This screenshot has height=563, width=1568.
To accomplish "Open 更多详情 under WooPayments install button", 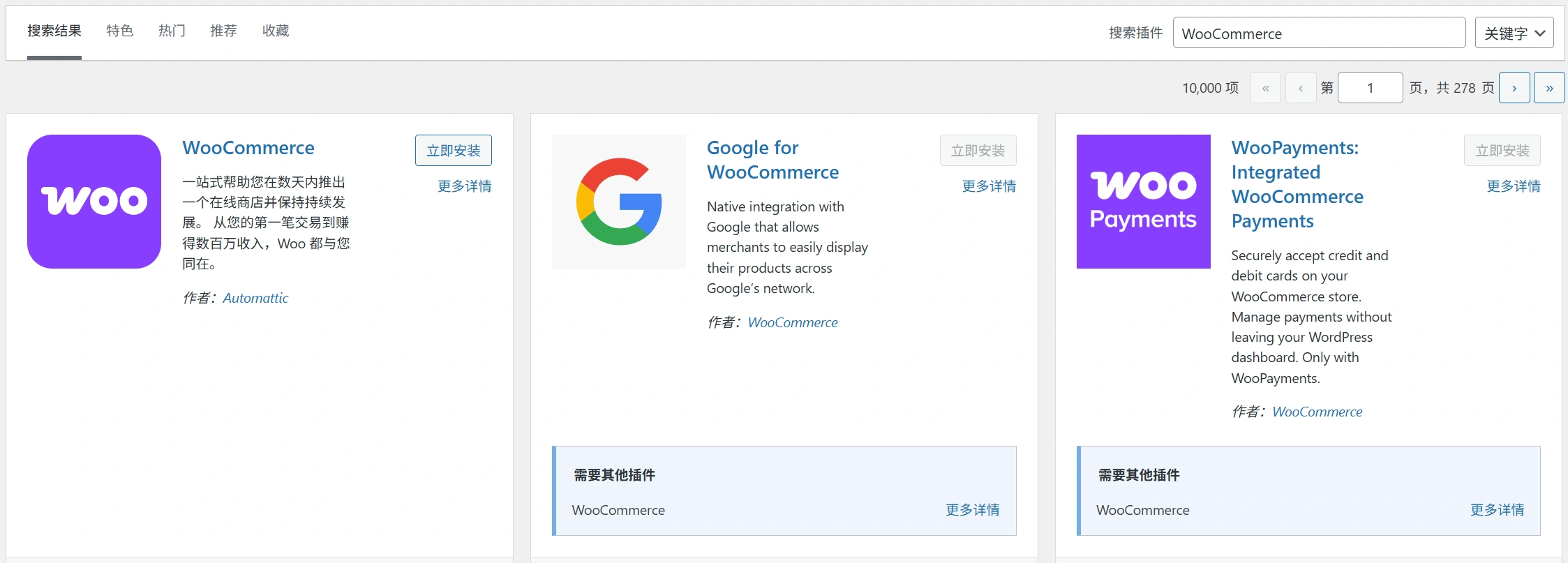I will tap(1514, 186).
